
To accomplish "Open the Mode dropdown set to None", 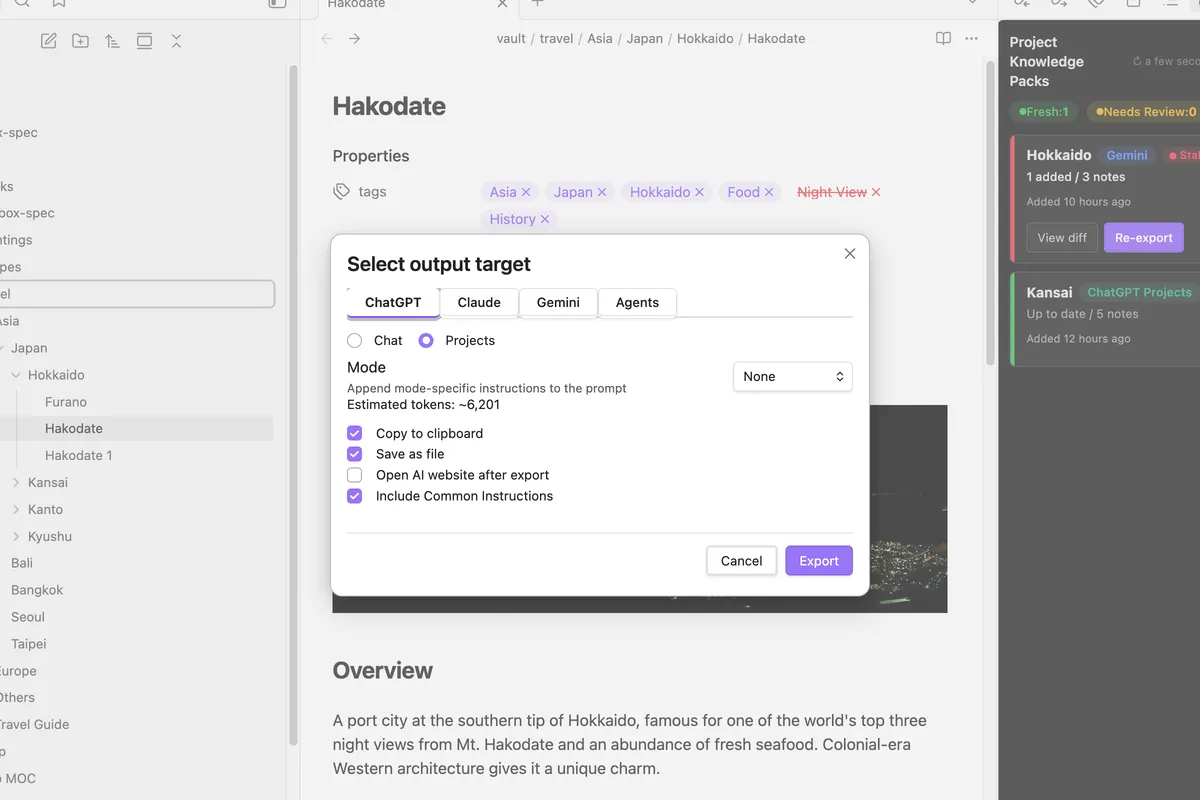I will pyautogui.click(x=793, y=377).
